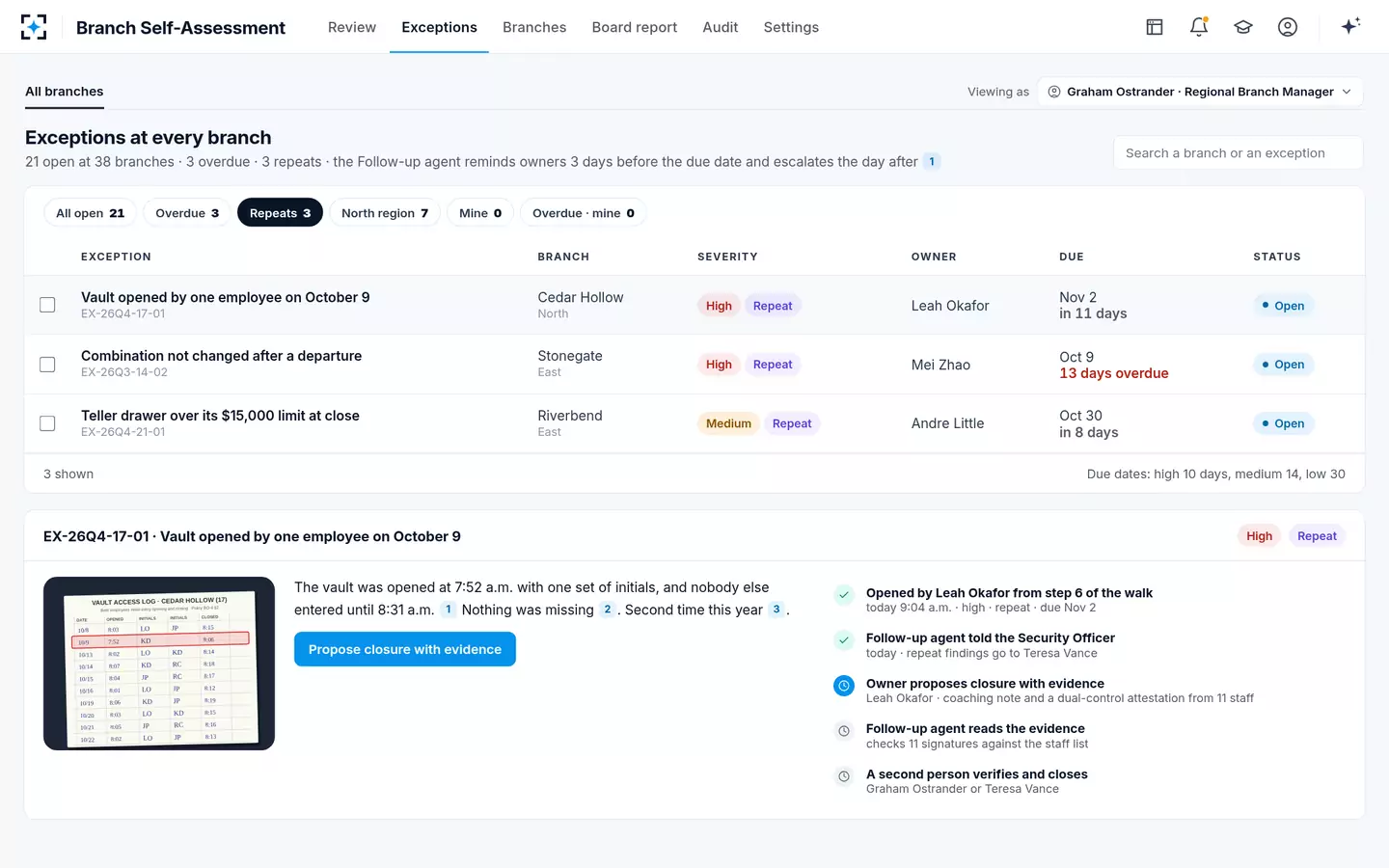The image size is (1389, 868).
Task: Click citation badge 1 after 'escalates the day after'
Action: [932, 162]
